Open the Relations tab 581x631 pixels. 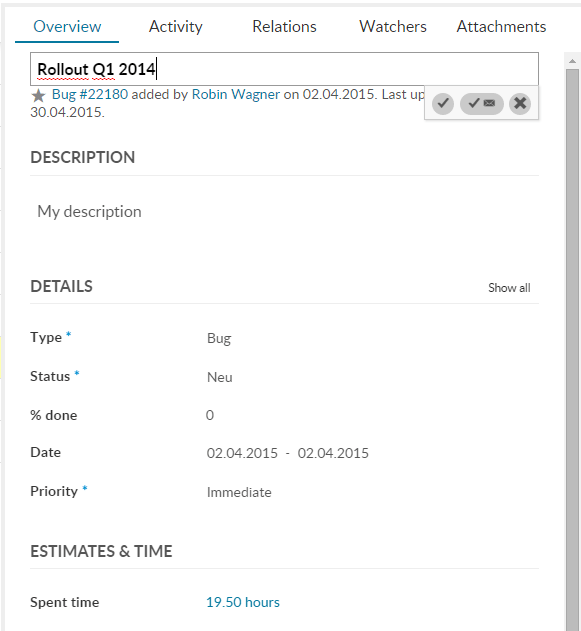pyautogui.click(x=284, y=27)
